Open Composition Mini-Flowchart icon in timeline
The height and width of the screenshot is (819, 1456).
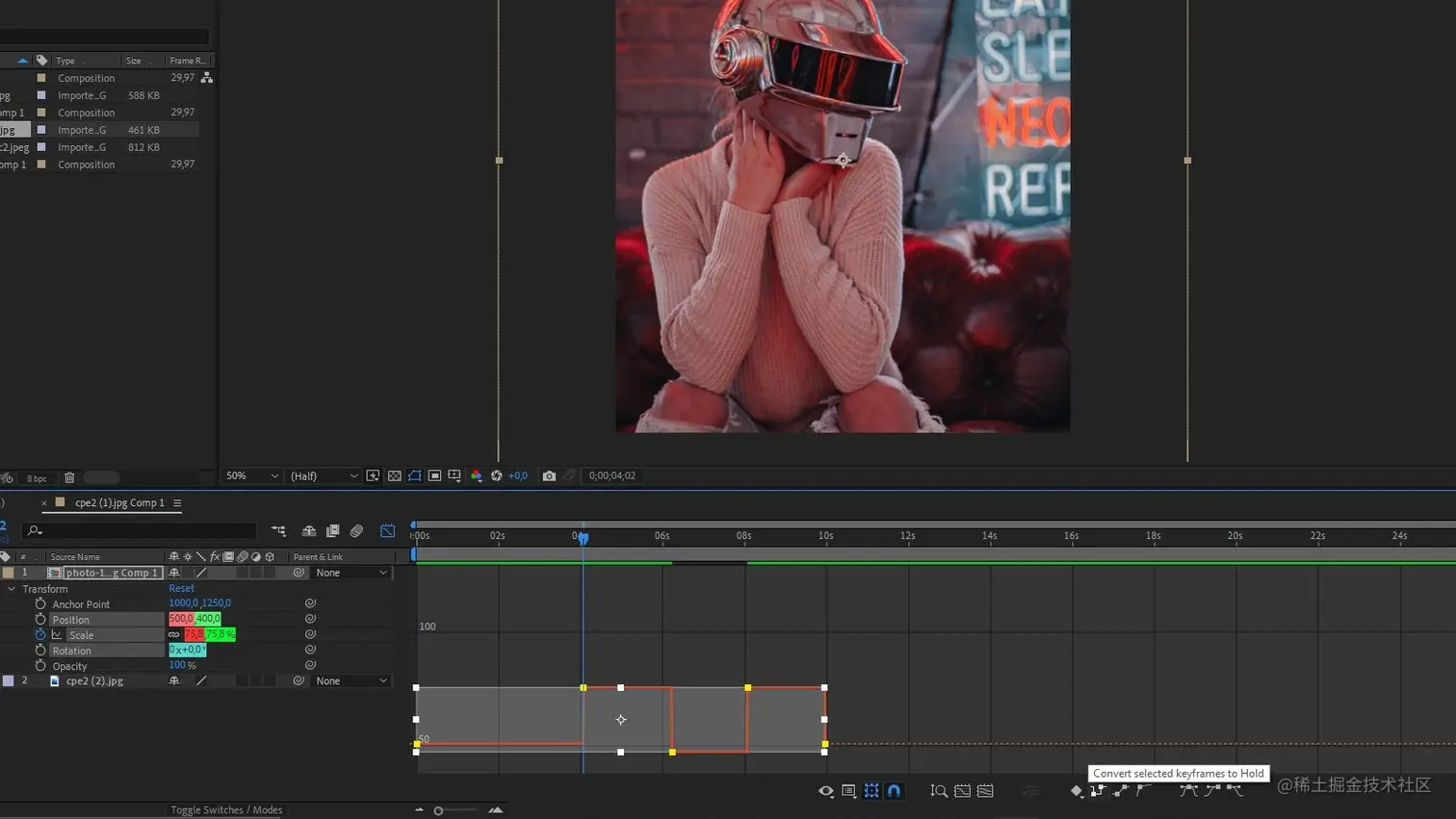pos(278,530)
